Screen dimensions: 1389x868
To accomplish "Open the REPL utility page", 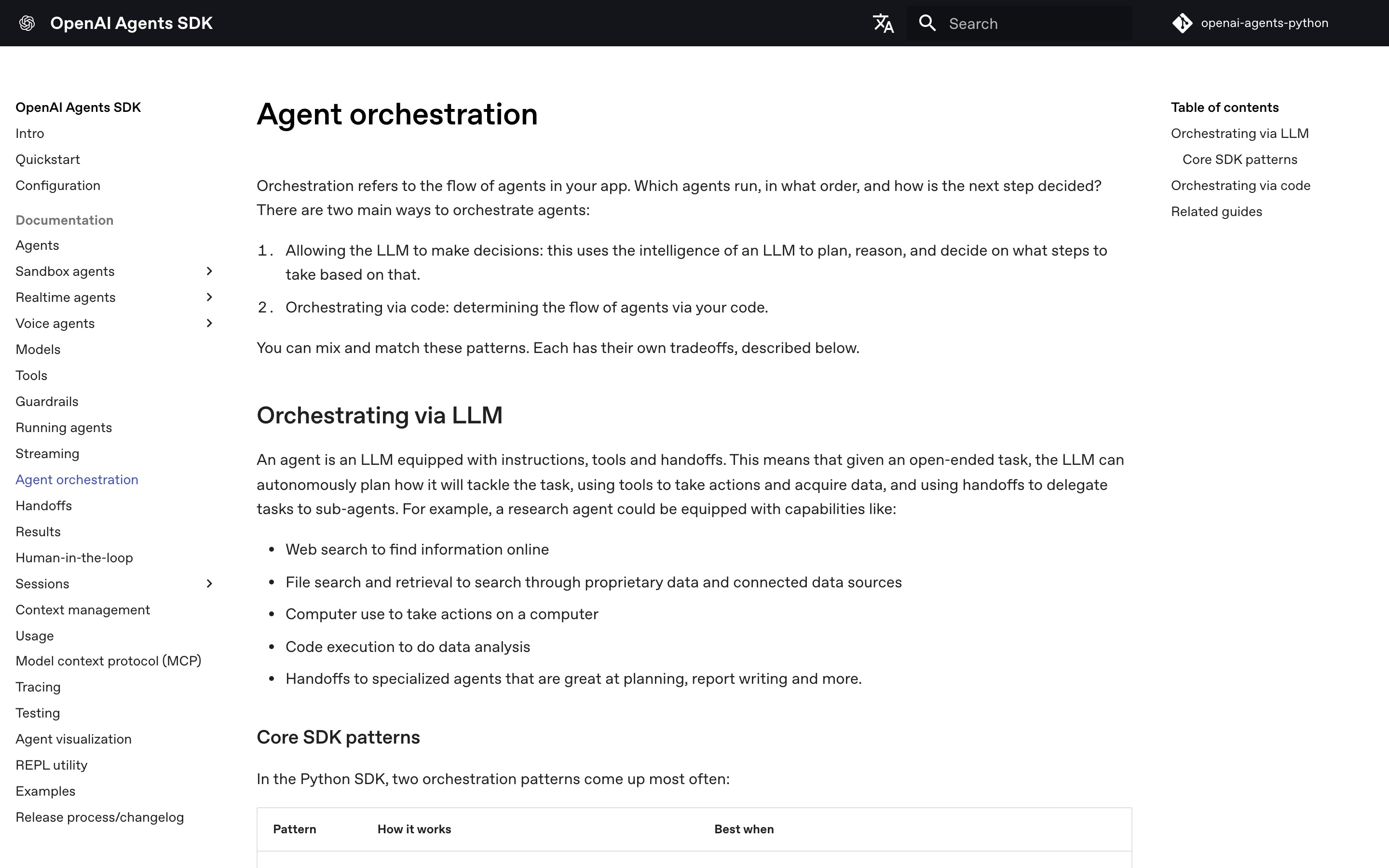I will tap(52, 765).
